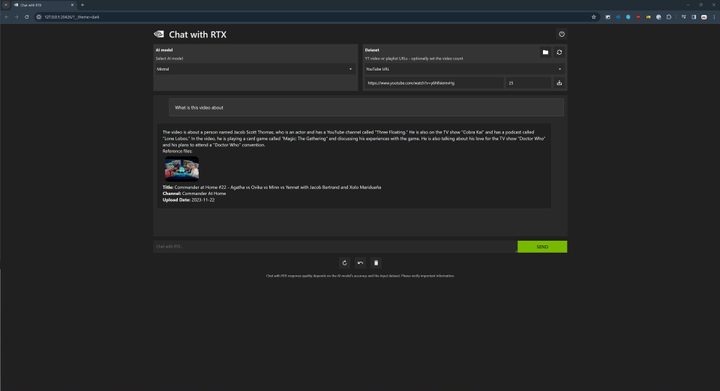Go forward using browser forward arrow
Viewport: 720px width, 391px height.
pyautogui.click(x=17, y=17)
